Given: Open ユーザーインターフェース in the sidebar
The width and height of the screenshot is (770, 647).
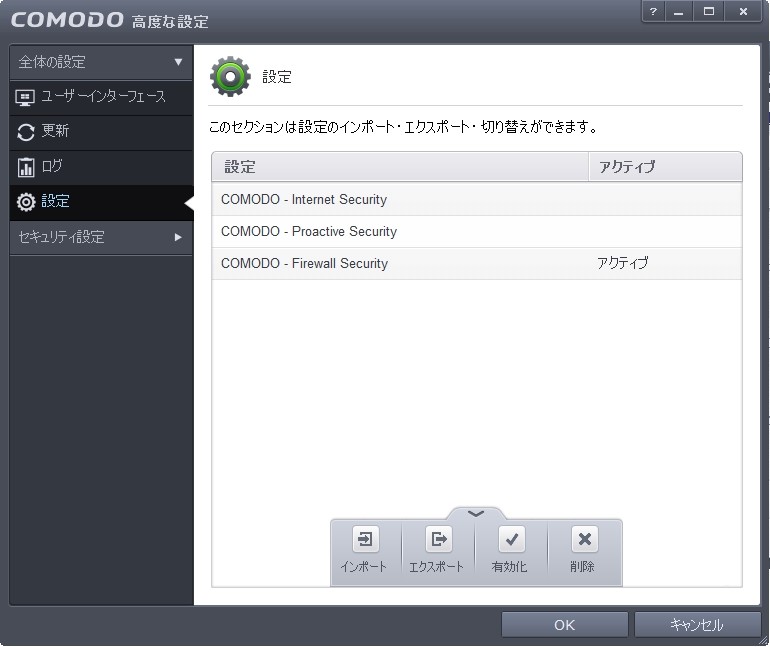Looking at the screenshot, I should tap(101, 97).
